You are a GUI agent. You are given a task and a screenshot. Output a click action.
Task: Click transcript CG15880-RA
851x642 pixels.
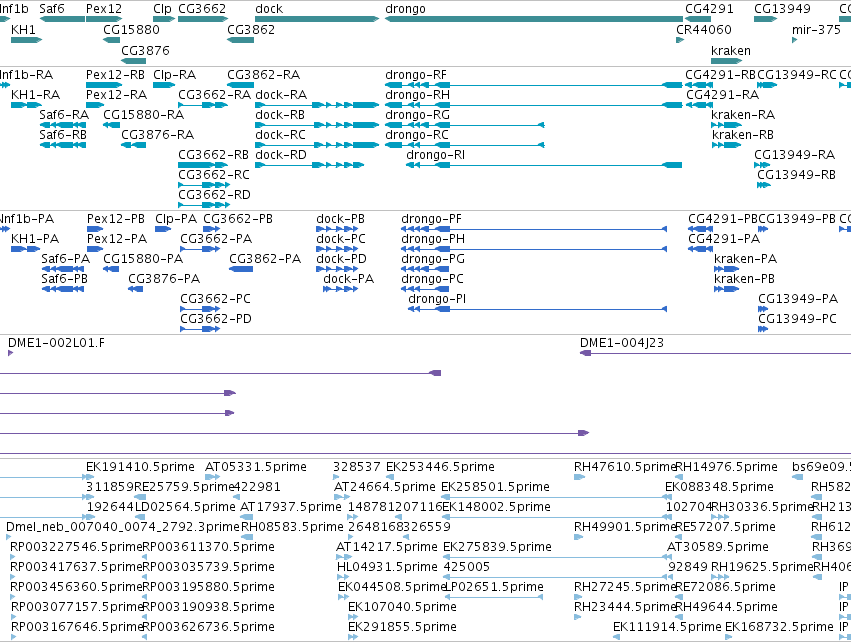point(143,115)
